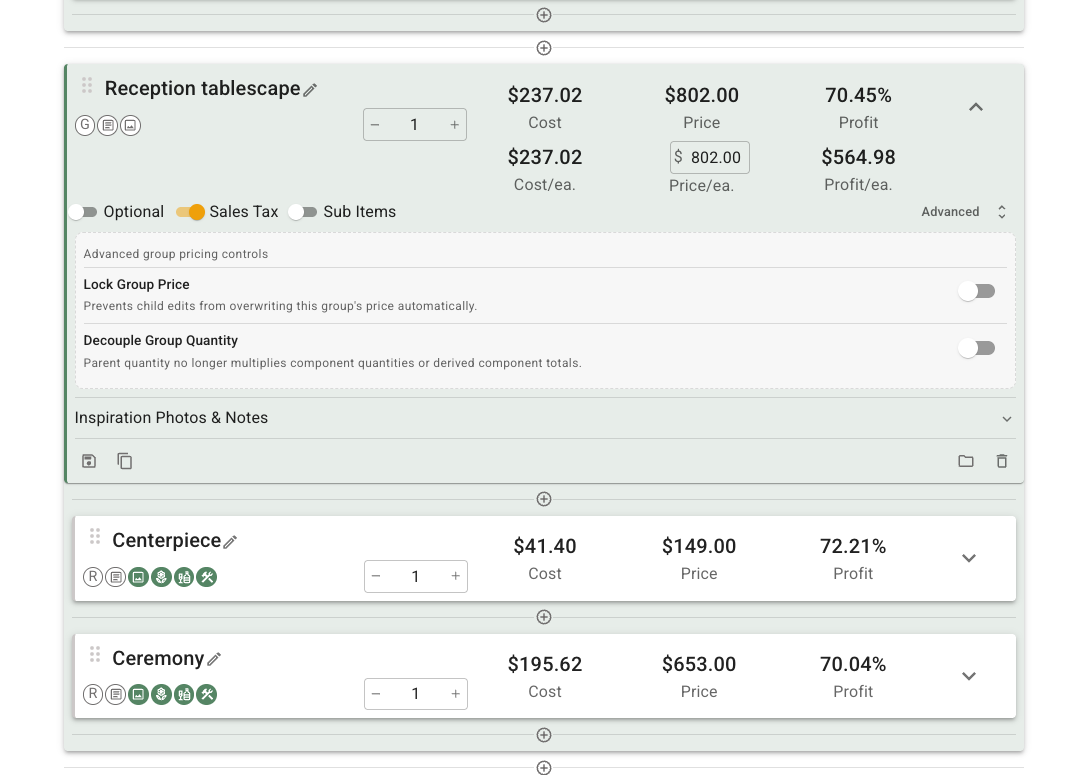Screen dimensions: 1088x775
Task: Increase the Centerpiece quantity with the plus button
Action: tap(456, 577)
